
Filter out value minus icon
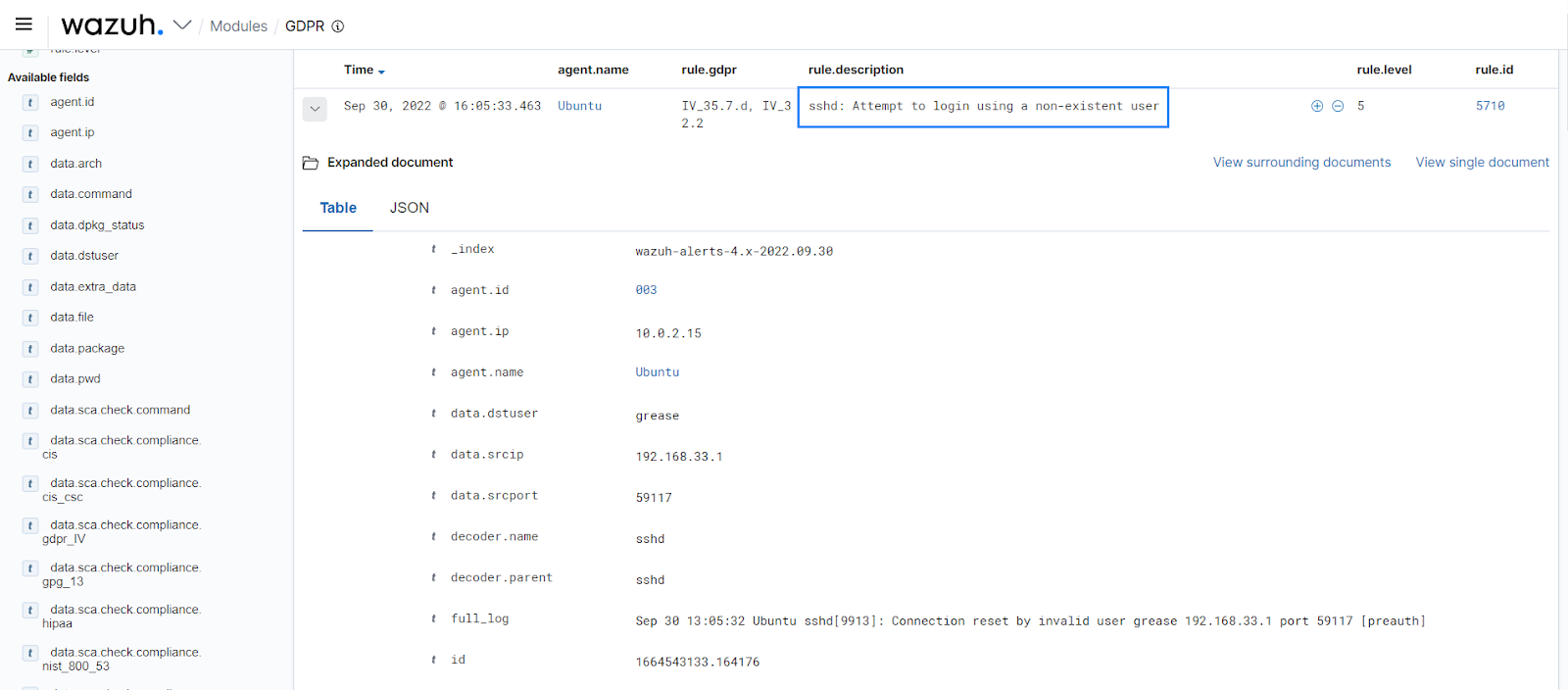click(1338, 106)
